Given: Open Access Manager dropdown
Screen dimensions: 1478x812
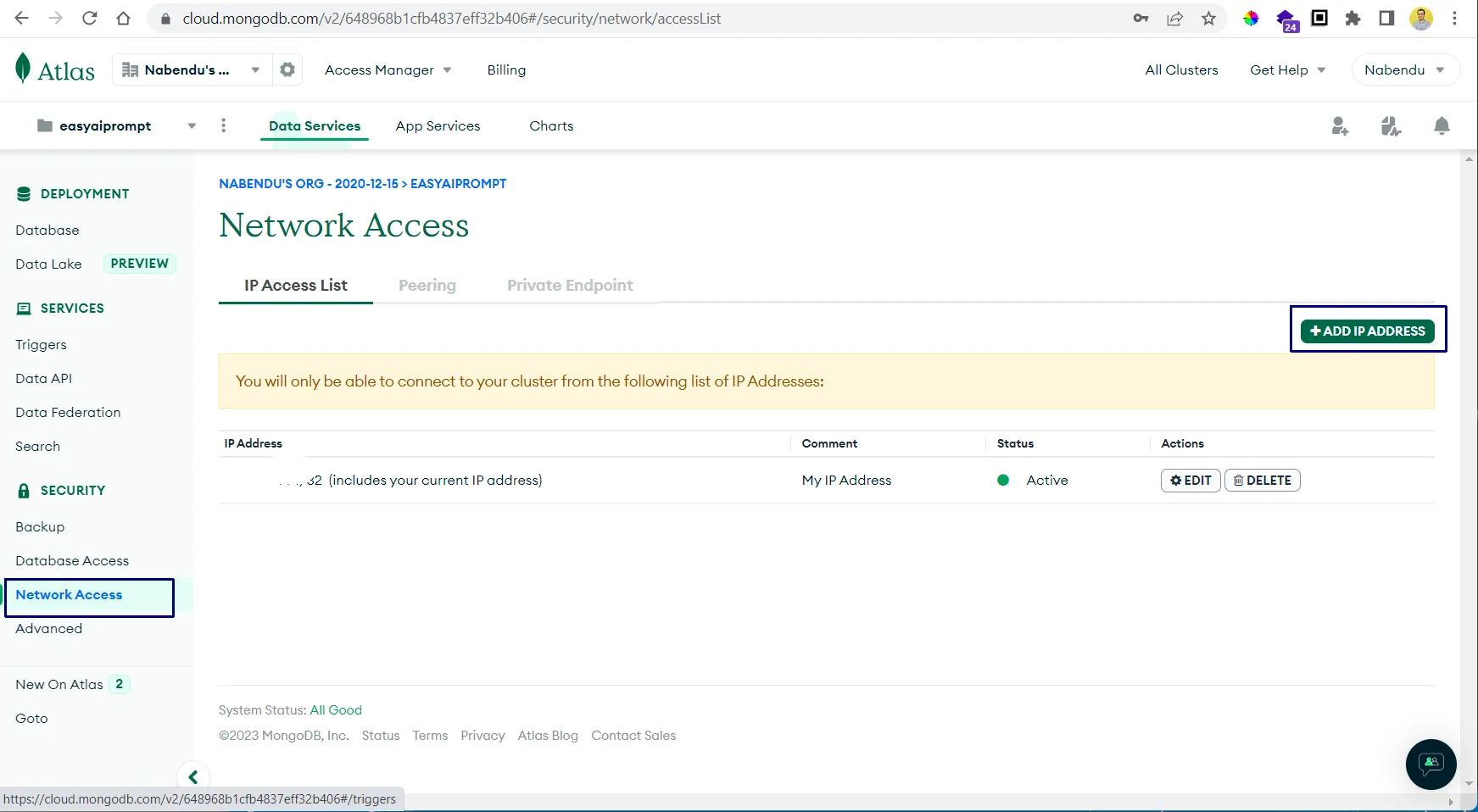Looking at the screenshot, I should pyautogui.click(x=388, y=70).
